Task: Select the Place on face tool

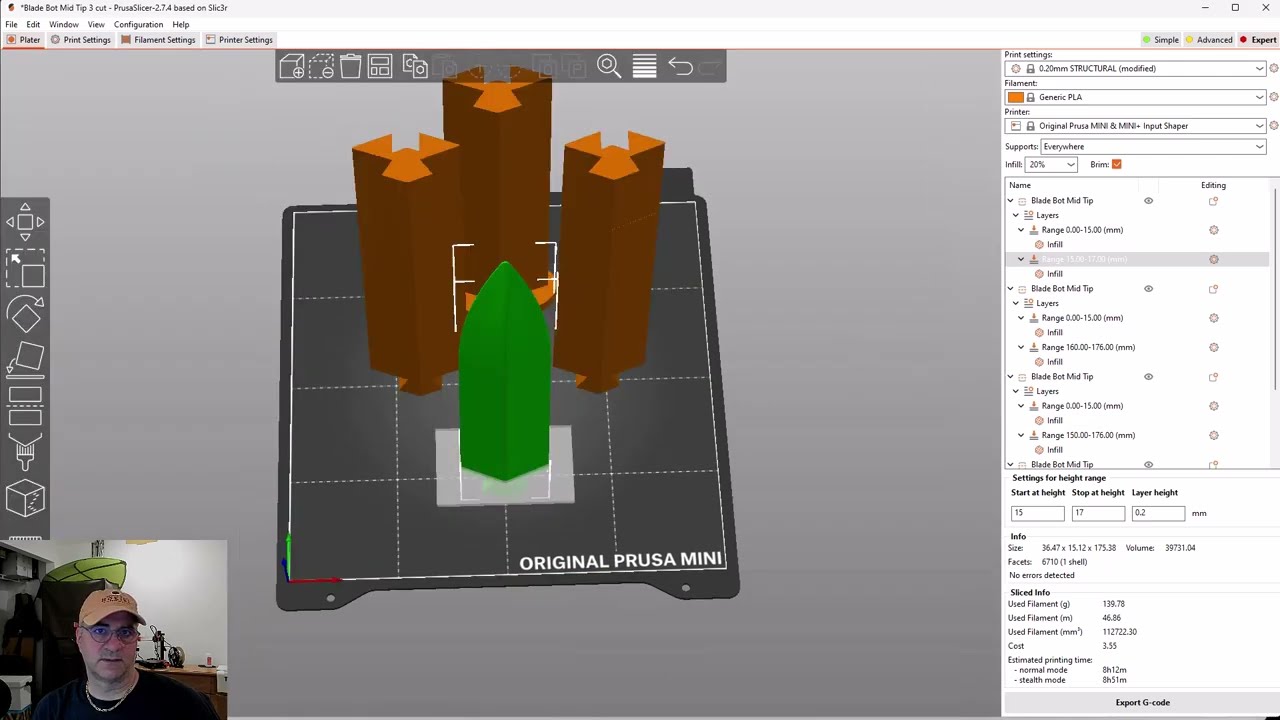Action: point(25,360)
